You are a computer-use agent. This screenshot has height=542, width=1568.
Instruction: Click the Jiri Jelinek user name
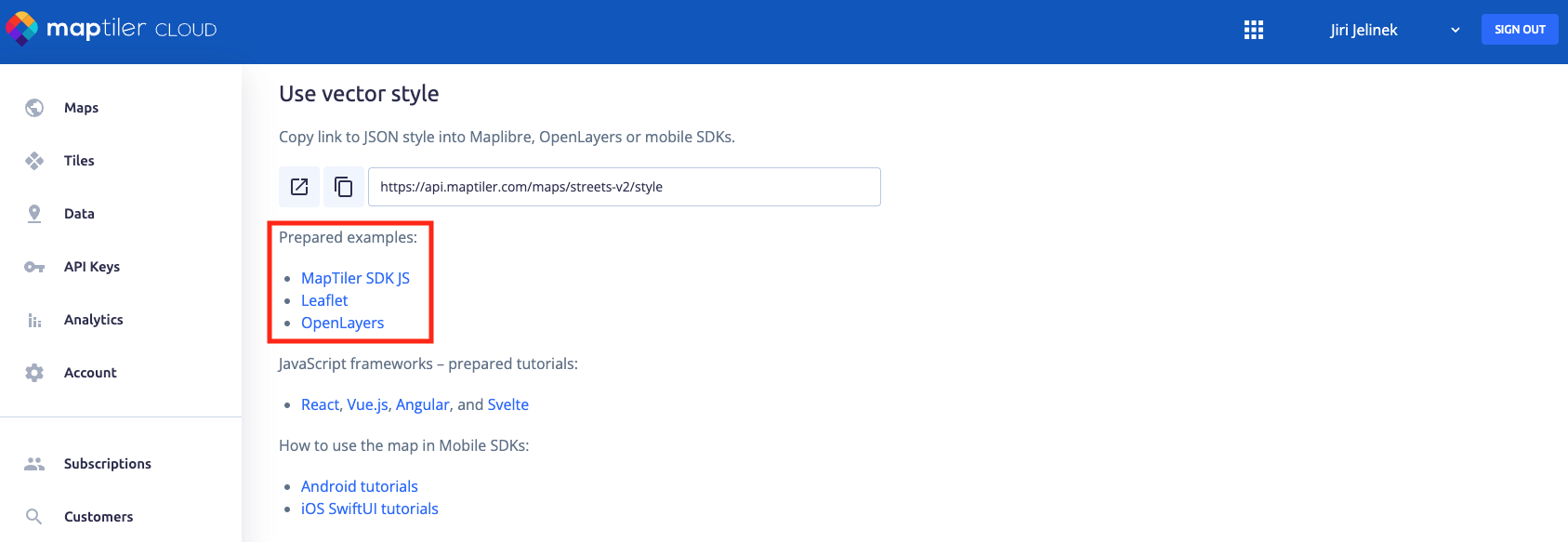[x=1364, y=30]
